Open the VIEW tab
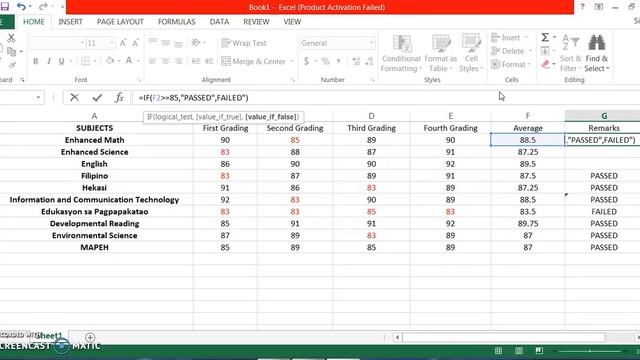This screenshot has height=360, width=640. tap(292, 22)
